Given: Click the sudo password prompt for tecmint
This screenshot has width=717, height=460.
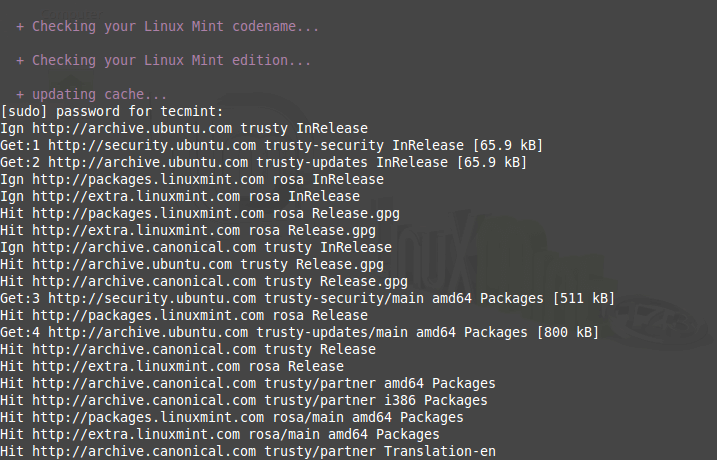Looking at the screenshot, I should click(x=113, y=111).
